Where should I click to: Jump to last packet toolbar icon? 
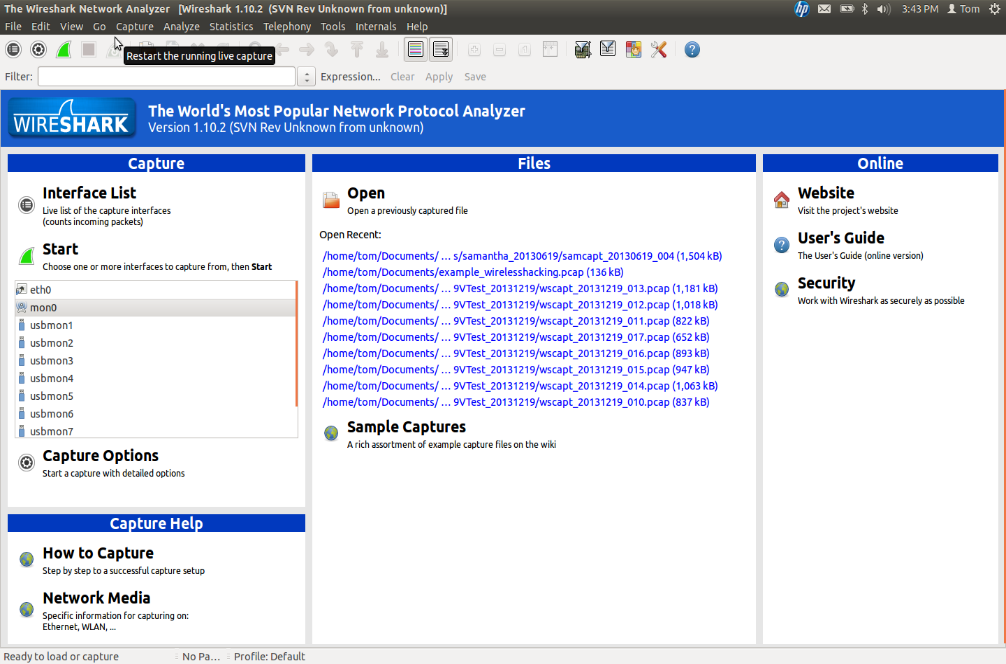pyautogui.click(x=382, y=49)
